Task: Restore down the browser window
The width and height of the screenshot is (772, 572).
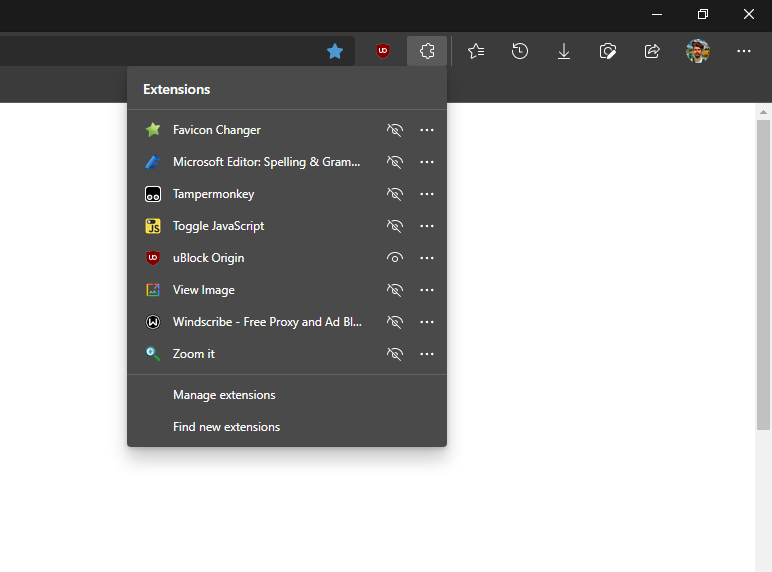Action: coord(703,14)
